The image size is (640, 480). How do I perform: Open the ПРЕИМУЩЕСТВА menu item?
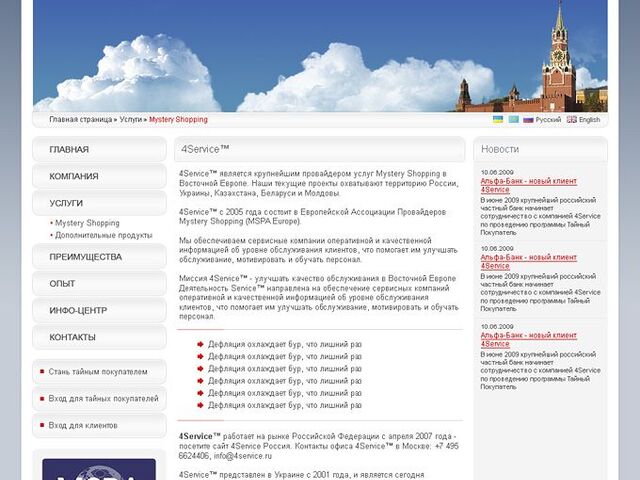click(99, 257)
